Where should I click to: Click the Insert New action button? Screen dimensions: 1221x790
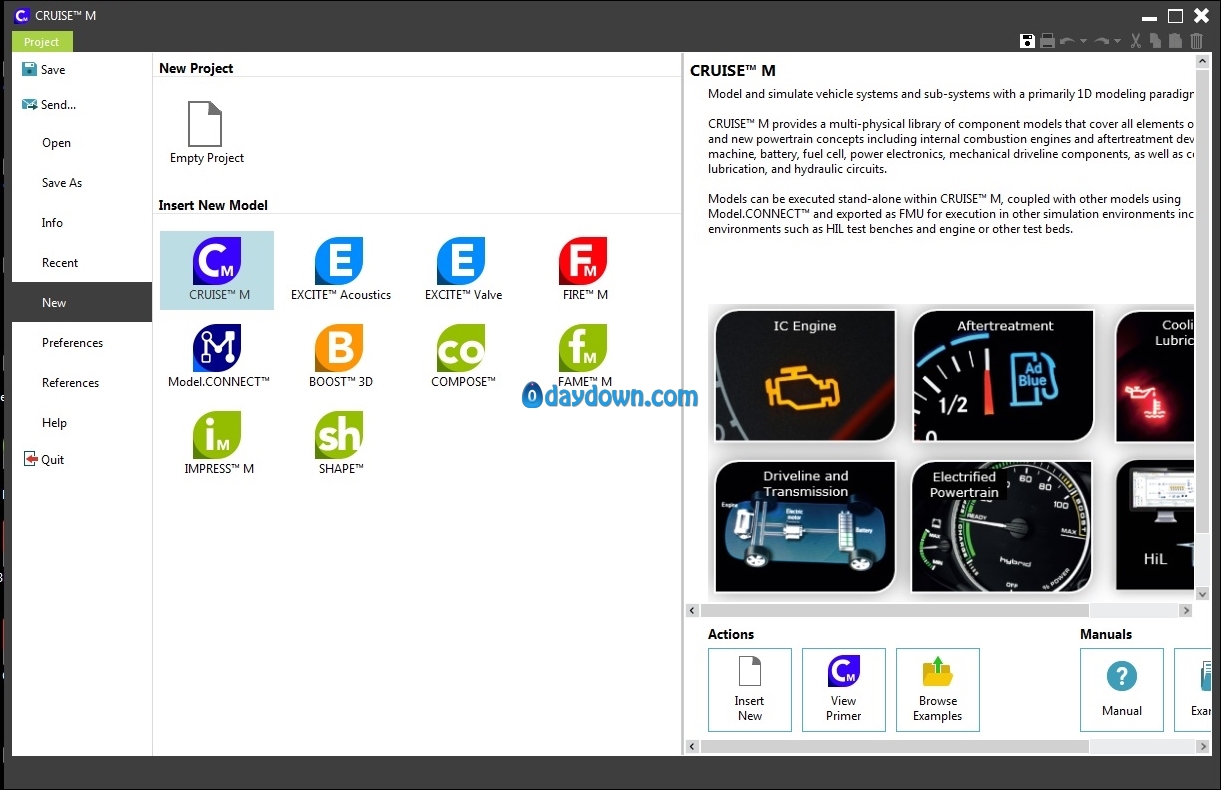750,690
